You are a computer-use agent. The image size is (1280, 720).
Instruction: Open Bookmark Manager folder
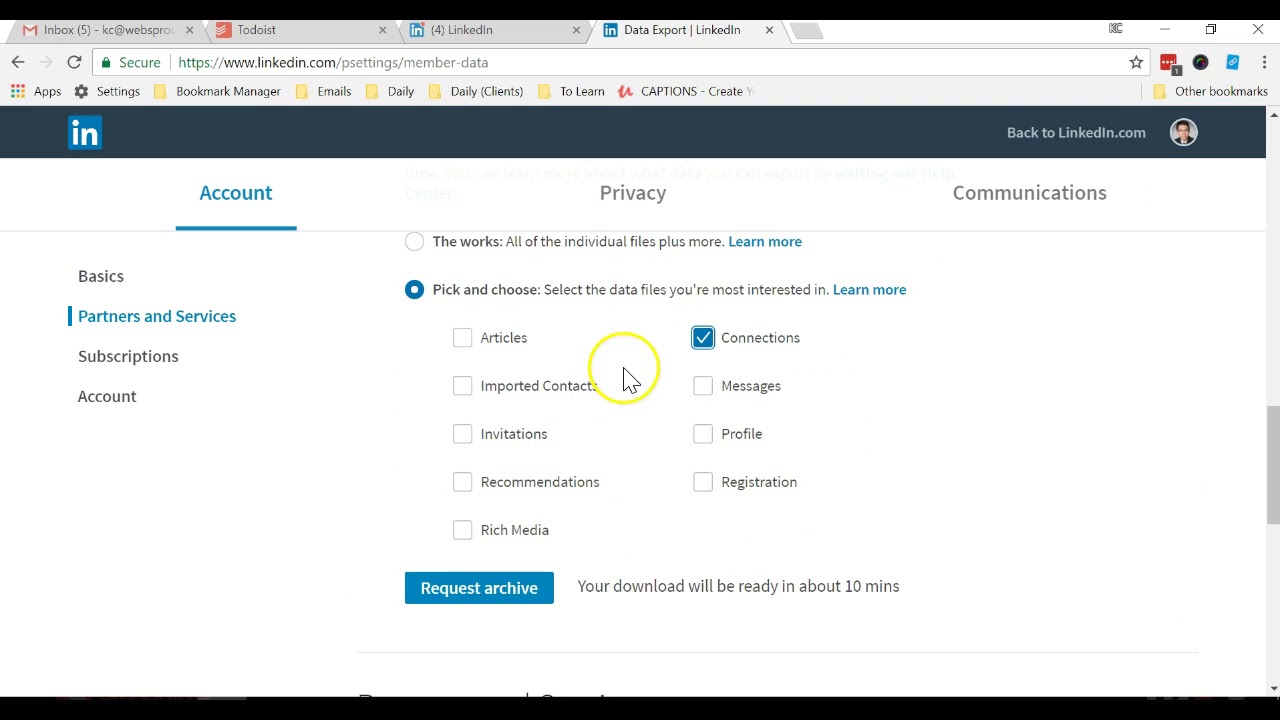(217, 91)
